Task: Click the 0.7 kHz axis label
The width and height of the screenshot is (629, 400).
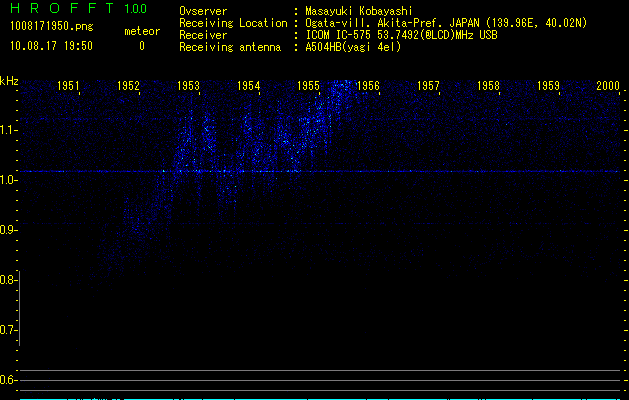Action: click(x=8, y=330)
